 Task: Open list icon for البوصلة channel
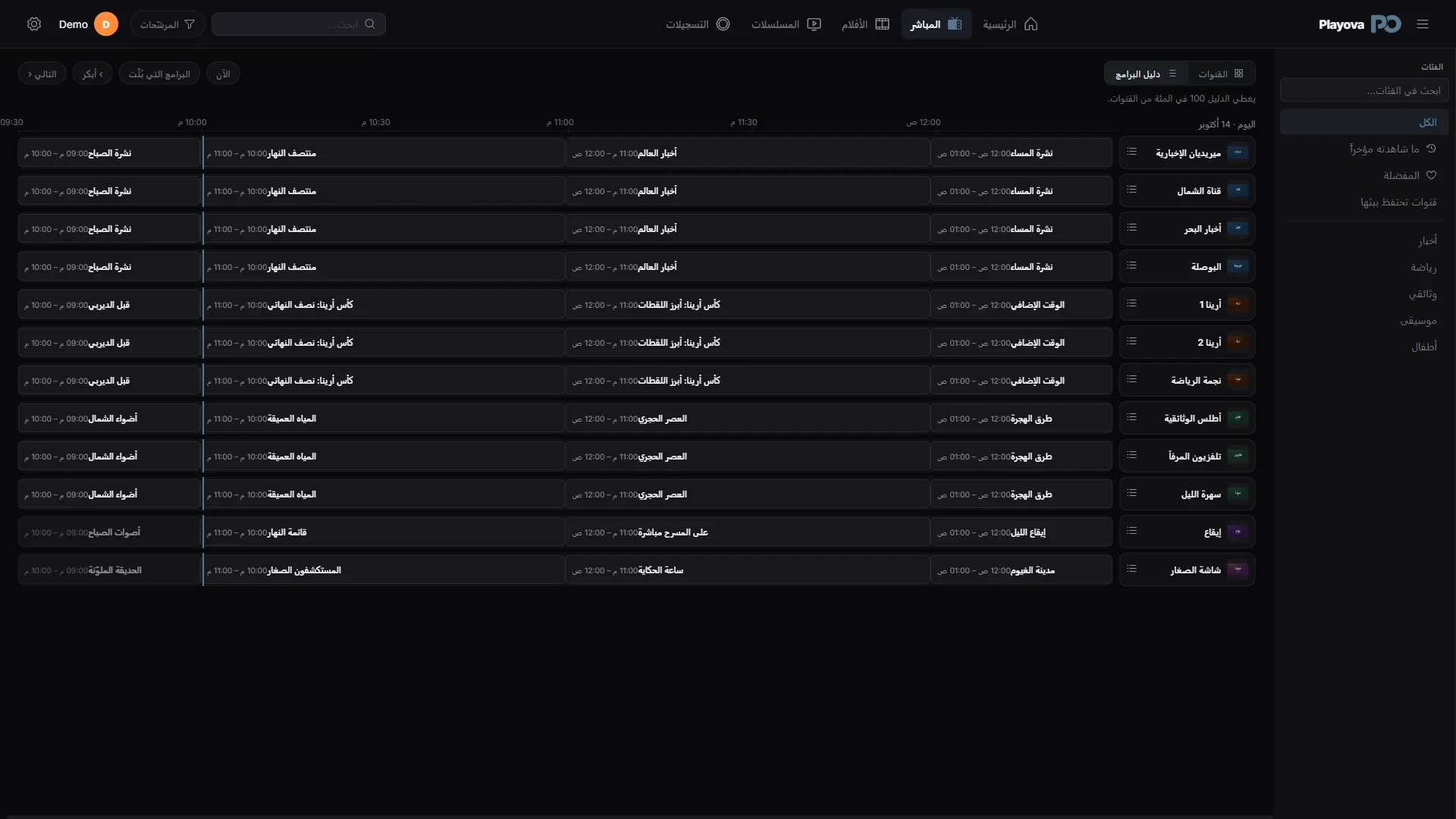pos(1131,266)
